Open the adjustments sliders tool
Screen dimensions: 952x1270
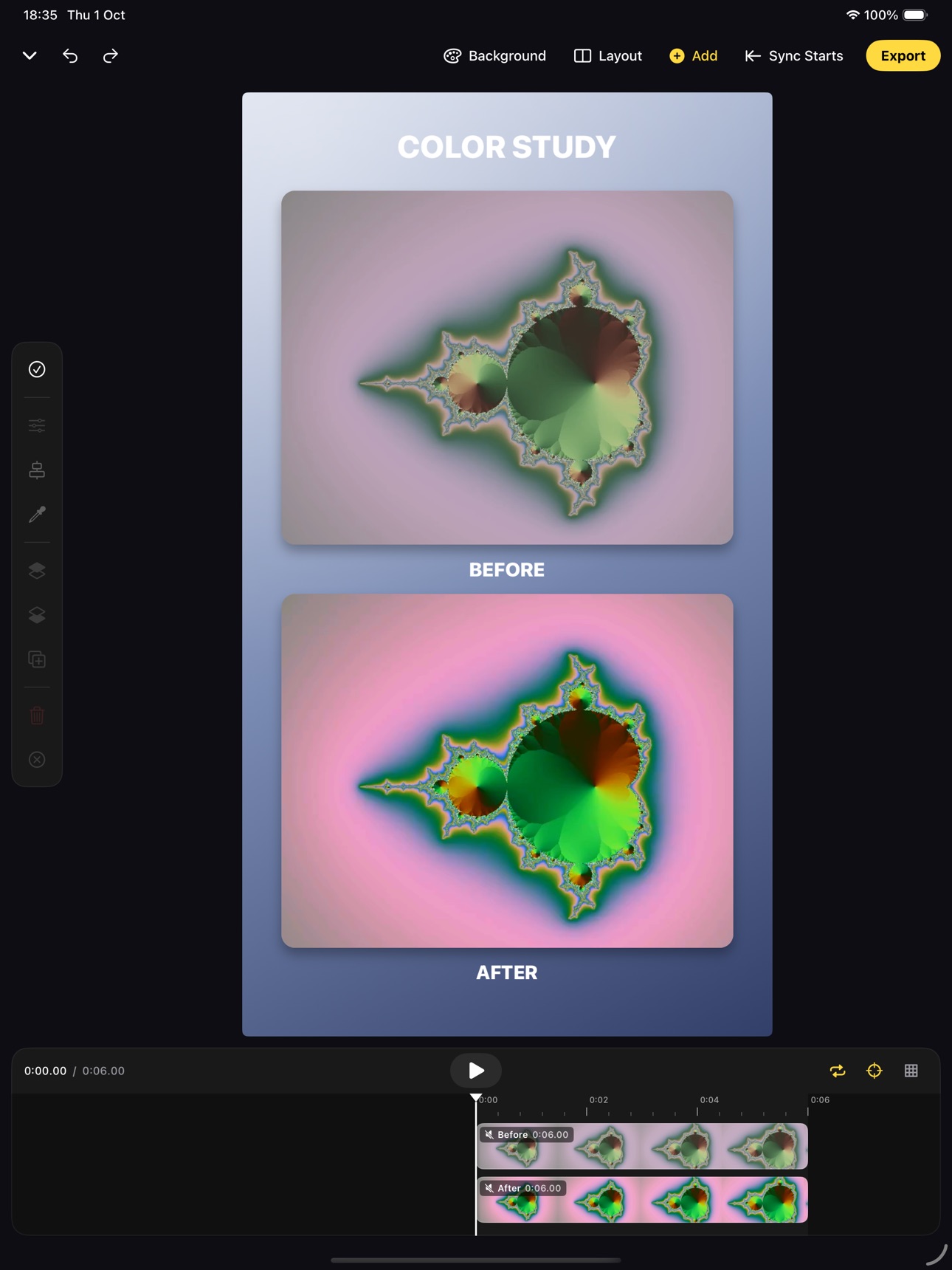click(x=37, y=425)
